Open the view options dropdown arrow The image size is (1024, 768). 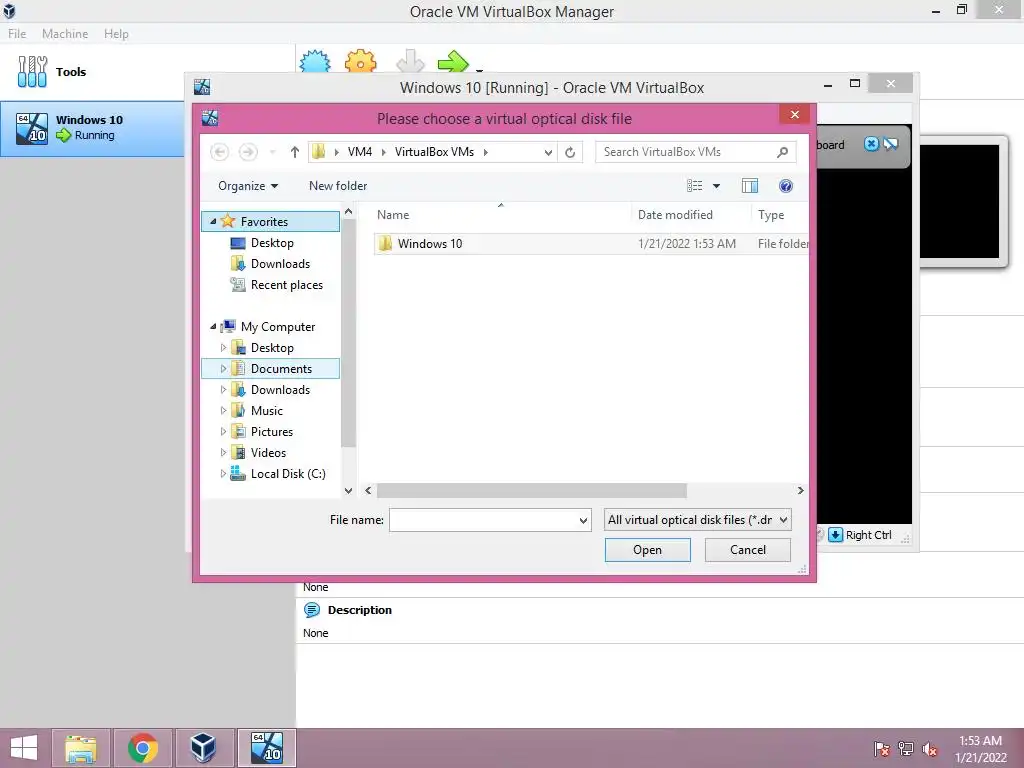pyautogui.click(x=716, y=186)
